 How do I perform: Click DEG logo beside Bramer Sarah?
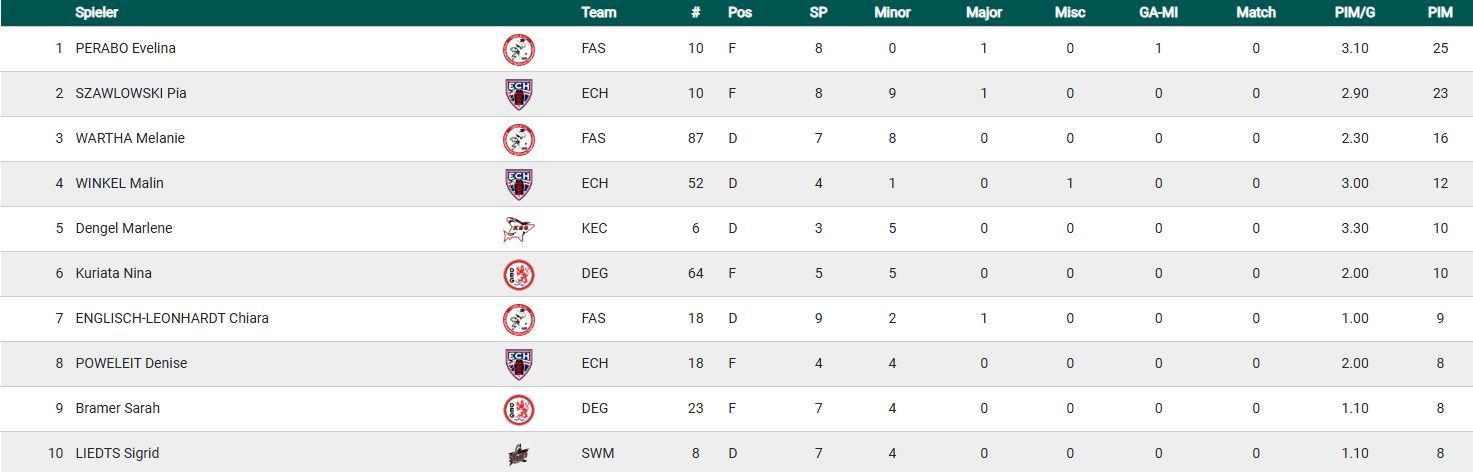tap(518, 409)
